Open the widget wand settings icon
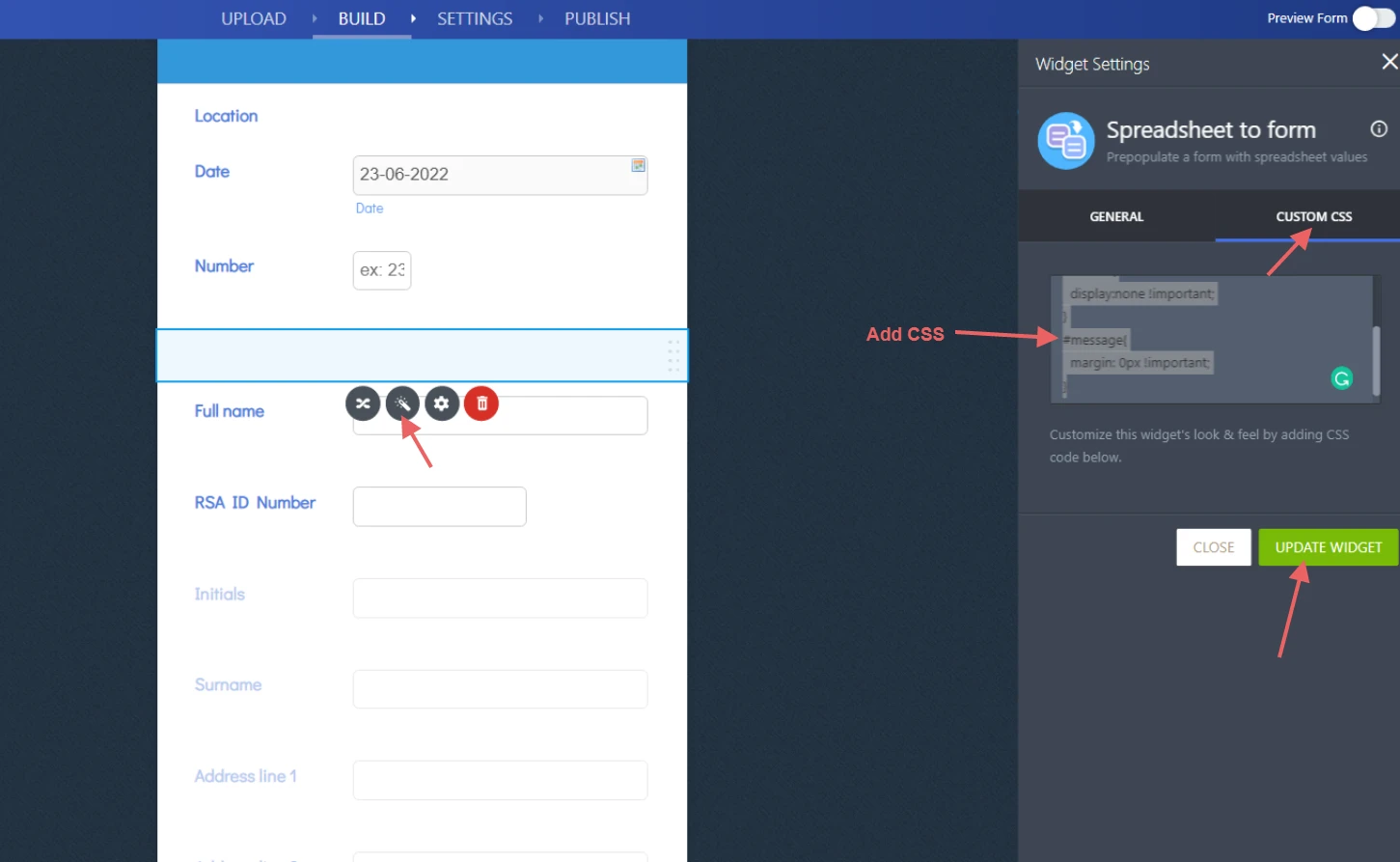Image resolution: width=1400 pixels, height=862 pixels. pyautogui.click(x=402, y=403)
